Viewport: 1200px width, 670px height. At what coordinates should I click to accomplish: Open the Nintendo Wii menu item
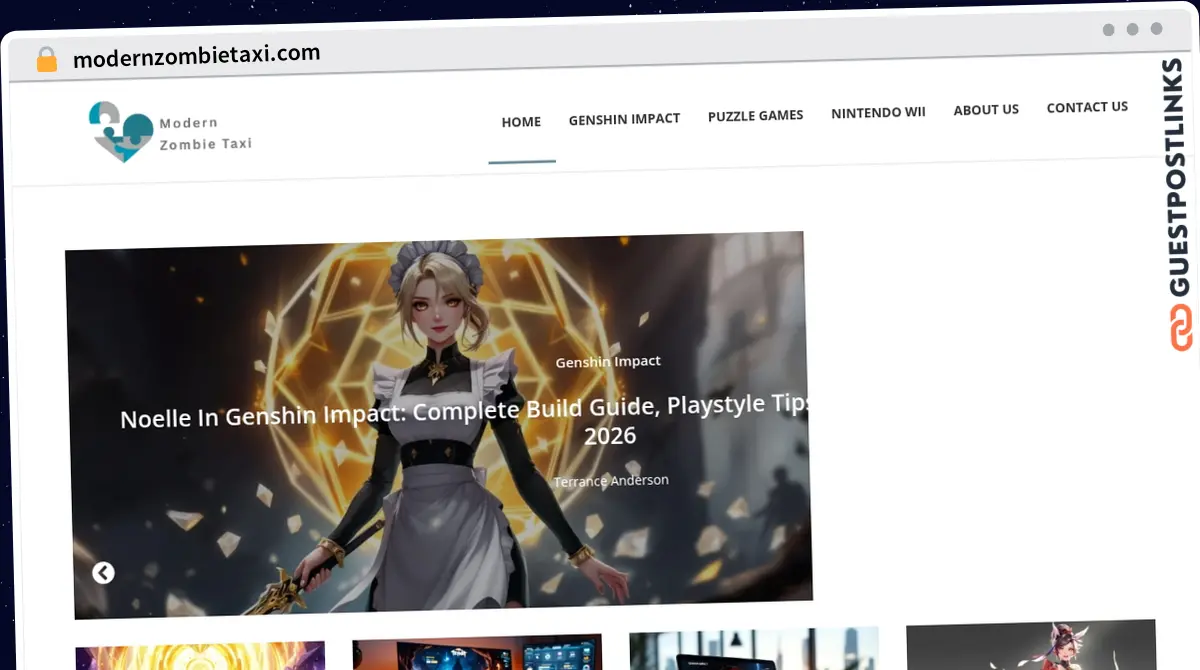(878, 113)
